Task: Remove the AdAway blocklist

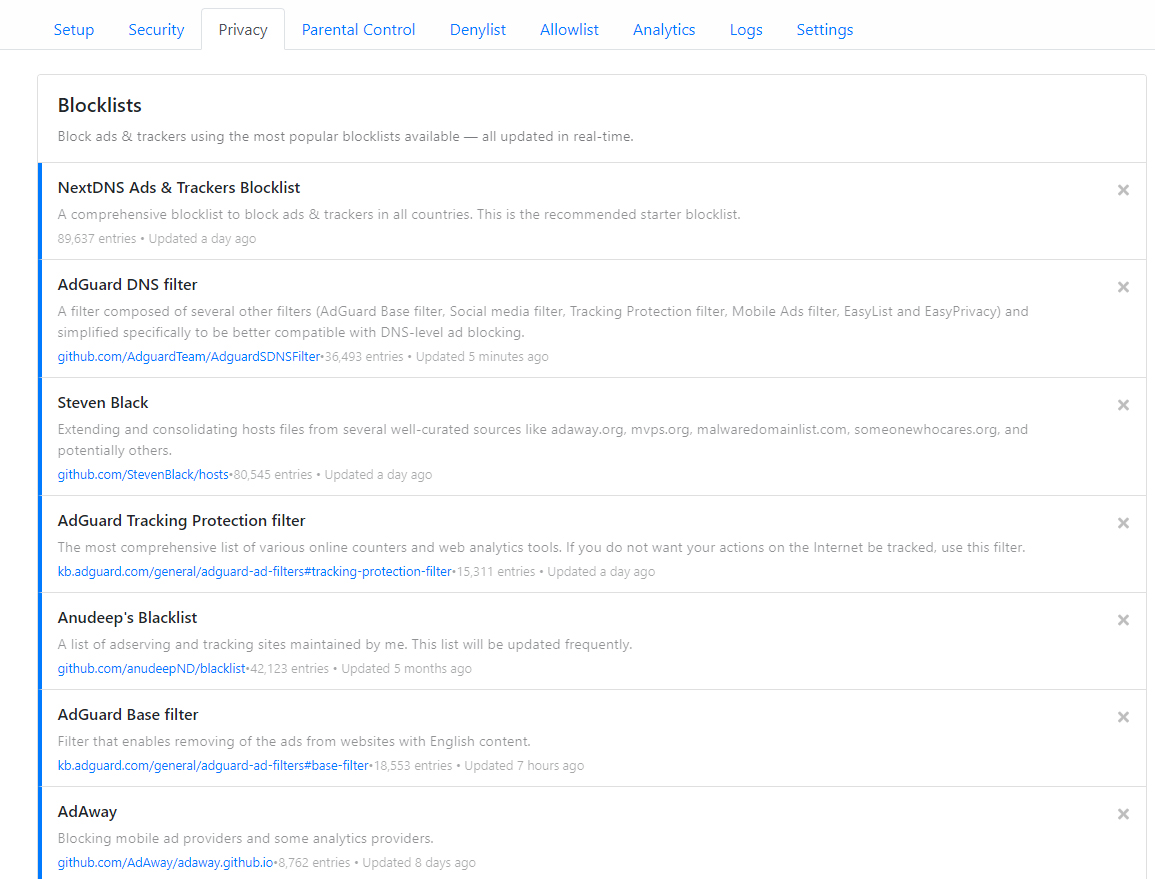Action: (1123, 814)
